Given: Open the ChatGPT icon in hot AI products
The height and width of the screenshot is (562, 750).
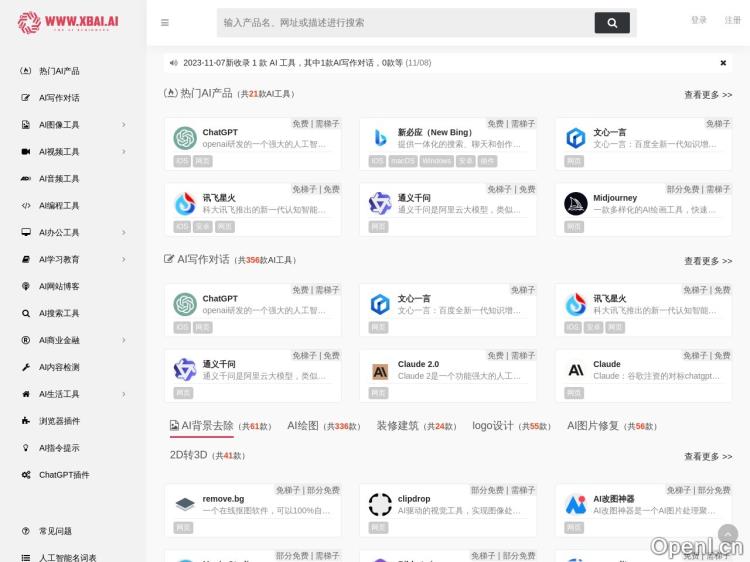Looking at the screenshot, I should pyautogui.click(x=185, y=138).
